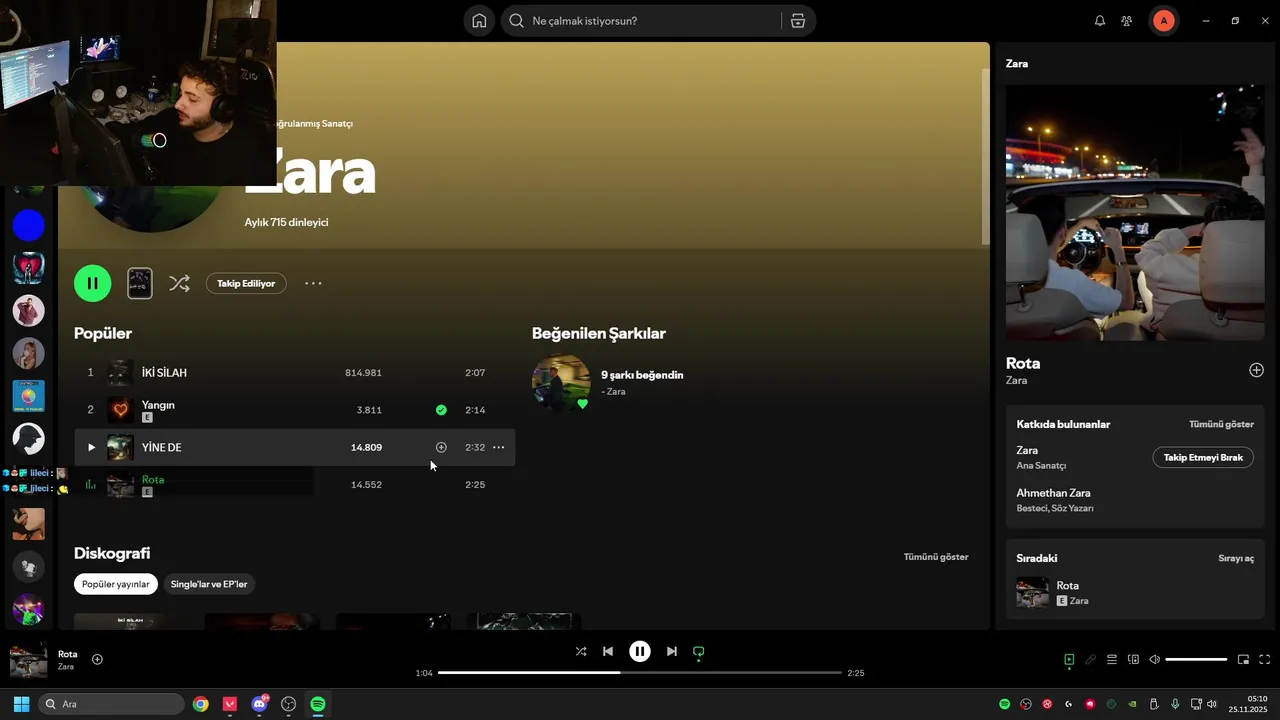
Task: Click the now-playing Rota album art
Action: pos(28,660)
